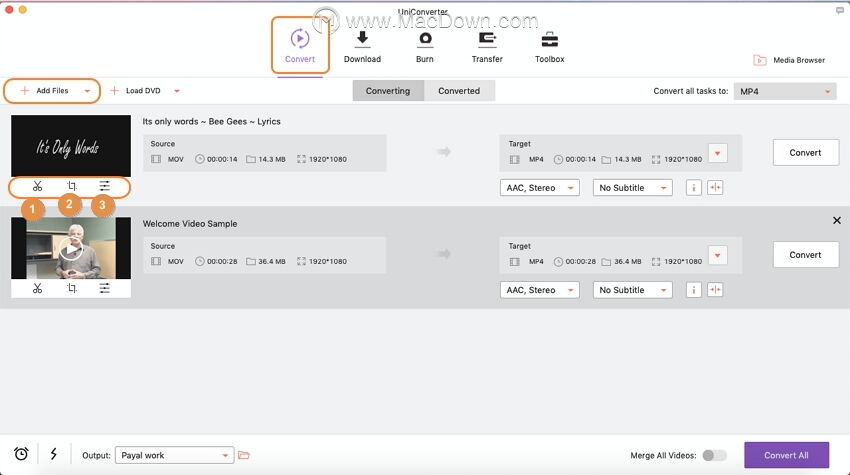Click the scissors trim icon under first video
Image resolution: width=850 pixels, height=475 pixels.
point(37,186)
